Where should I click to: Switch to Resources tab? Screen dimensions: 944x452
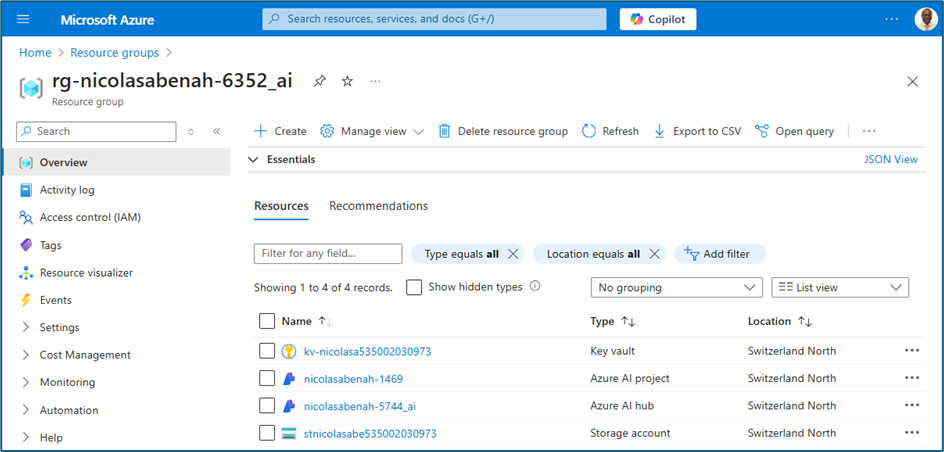tap(281, 206)
